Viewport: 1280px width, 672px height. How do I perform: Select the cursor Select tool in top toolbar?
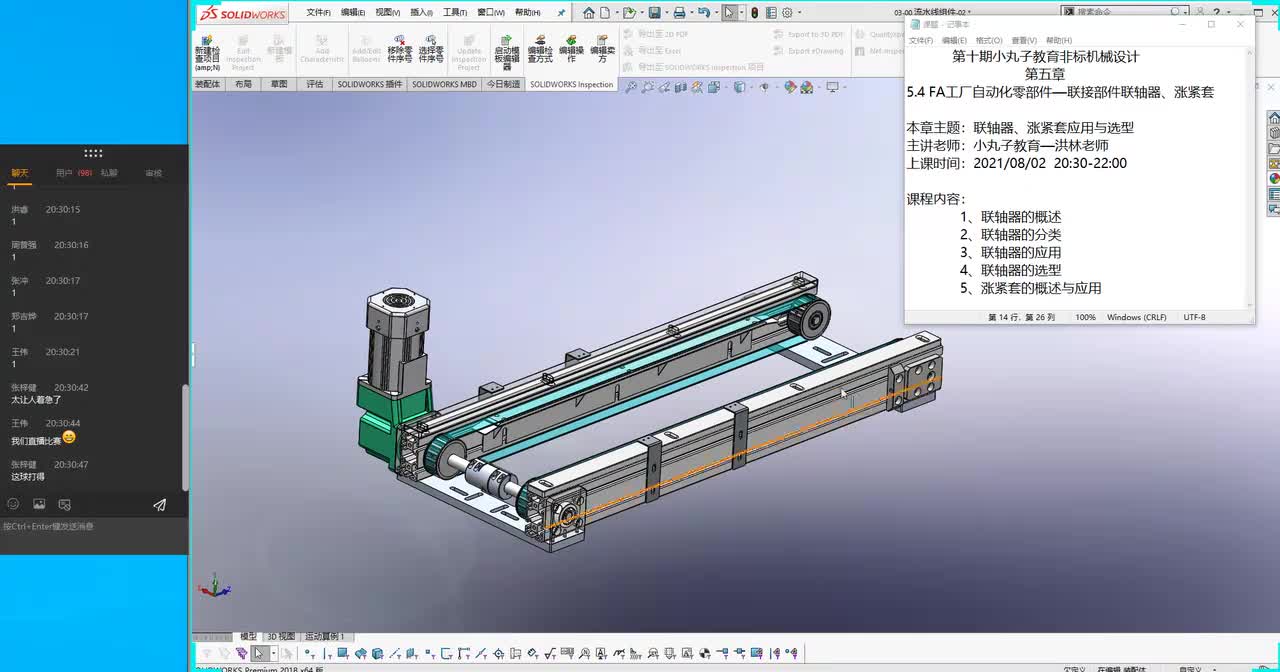[729, 12]
